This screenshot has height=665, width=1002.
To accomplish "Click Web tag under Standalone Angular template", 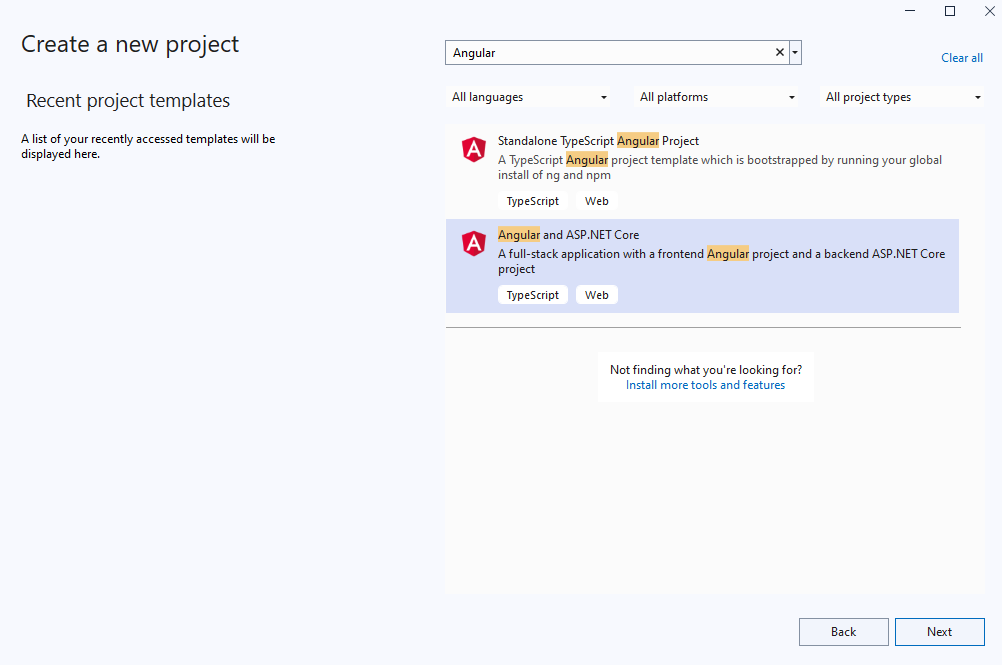I will [596, 201].
